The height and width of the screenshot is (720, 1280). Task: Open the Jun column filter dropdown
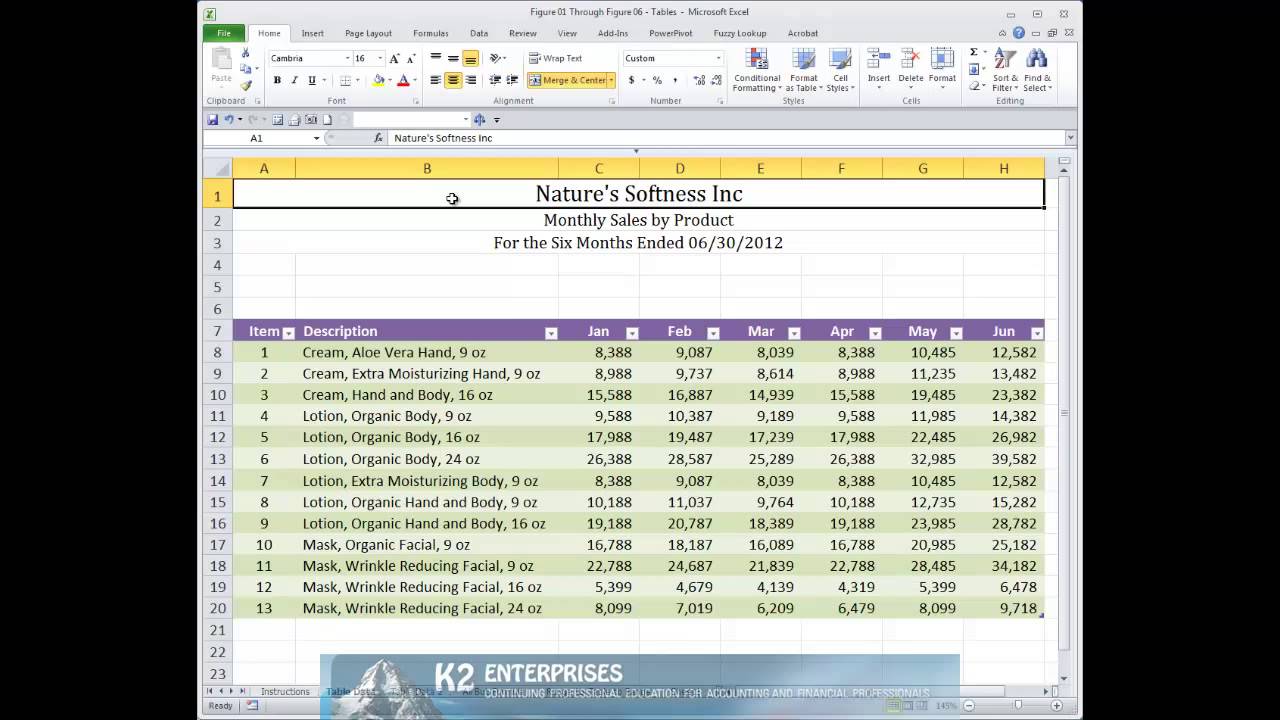1037,333
